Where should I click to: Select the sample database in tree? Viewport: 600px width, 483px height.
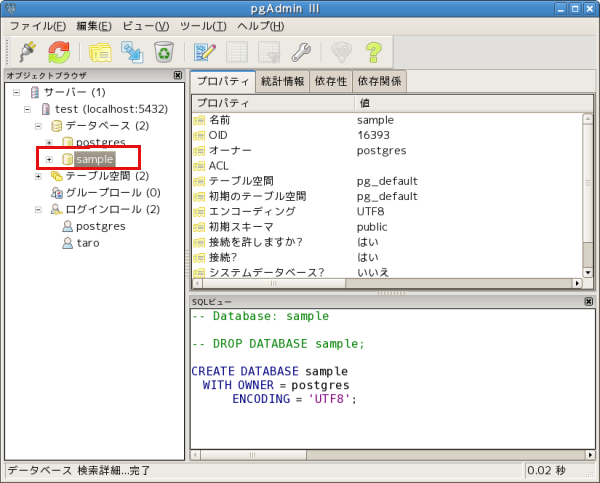95,159
